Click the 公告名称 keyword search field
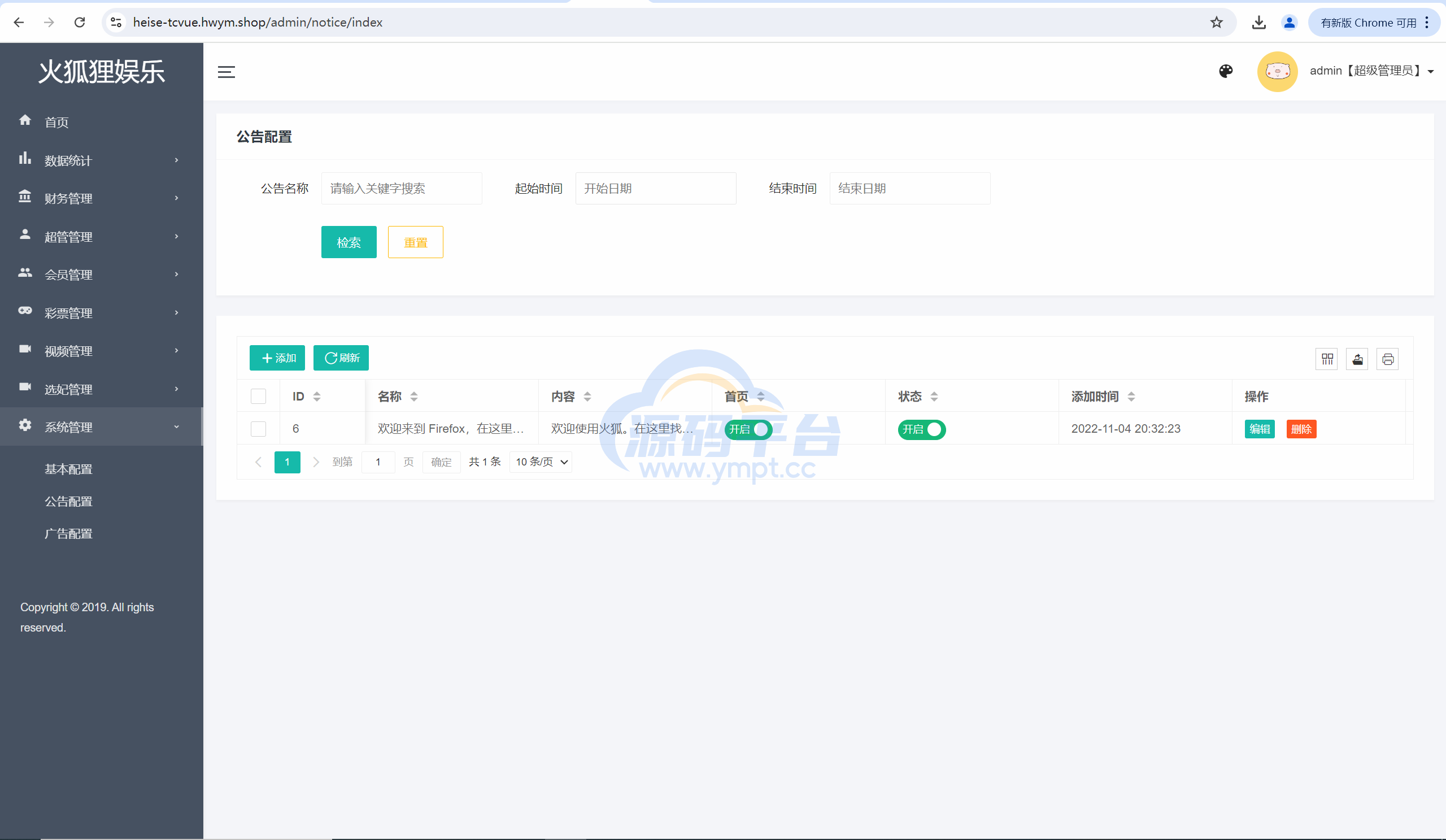1446x840 pixels. tap(402, 188)
